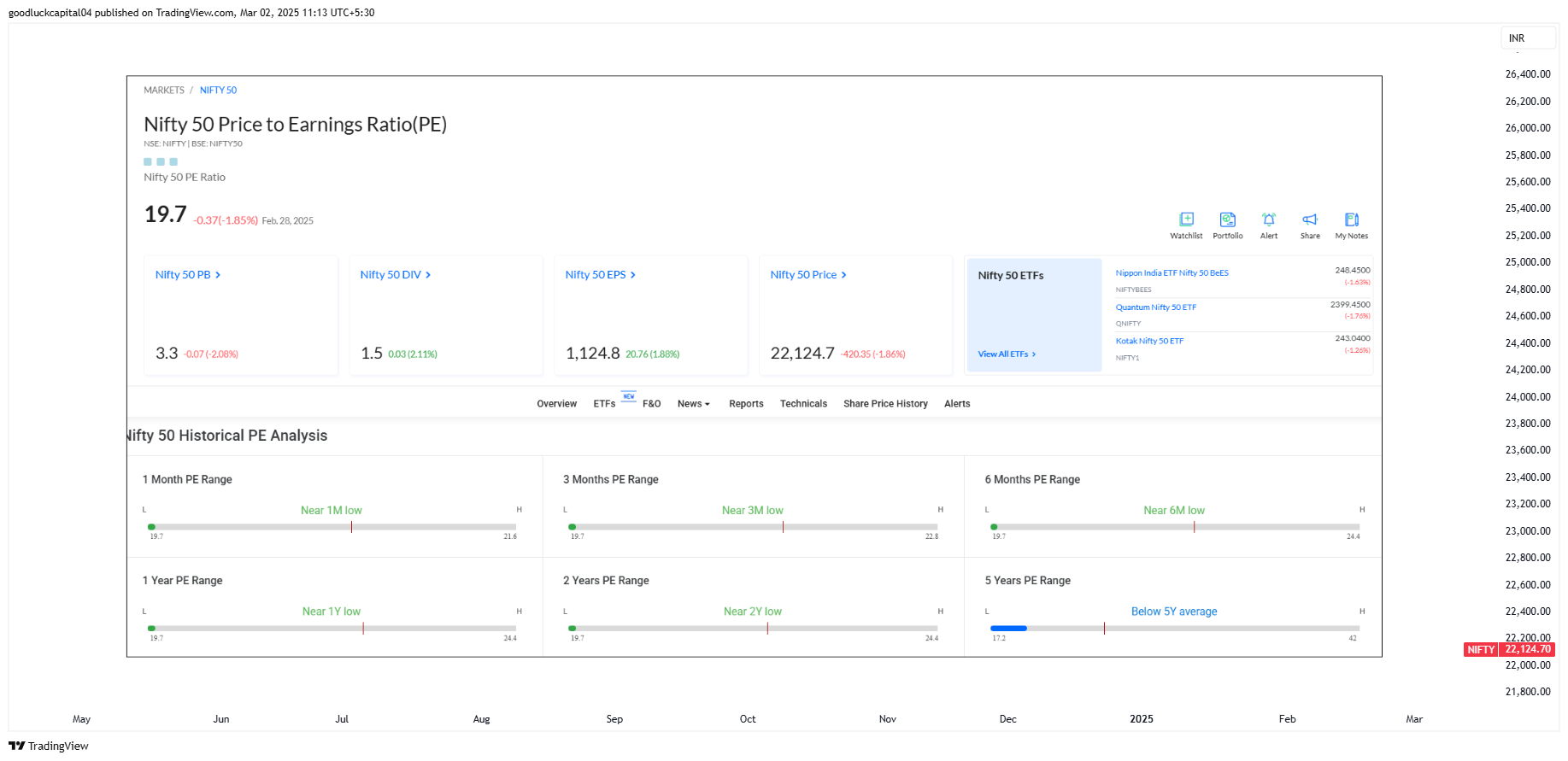This screenshot has height=761, width=1568.
Task: Switch to the ETFs tab
Action: (604, 404)
